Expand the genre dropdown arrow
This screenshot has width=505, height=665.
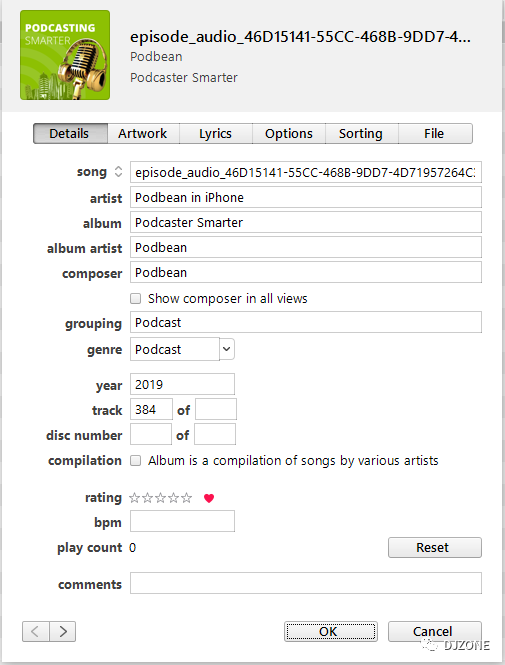227,349
